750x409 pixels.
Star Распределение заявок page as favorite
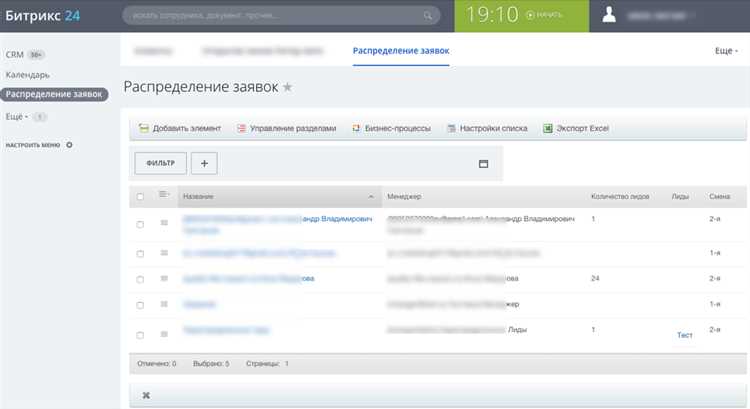click(x=287, y=87)
